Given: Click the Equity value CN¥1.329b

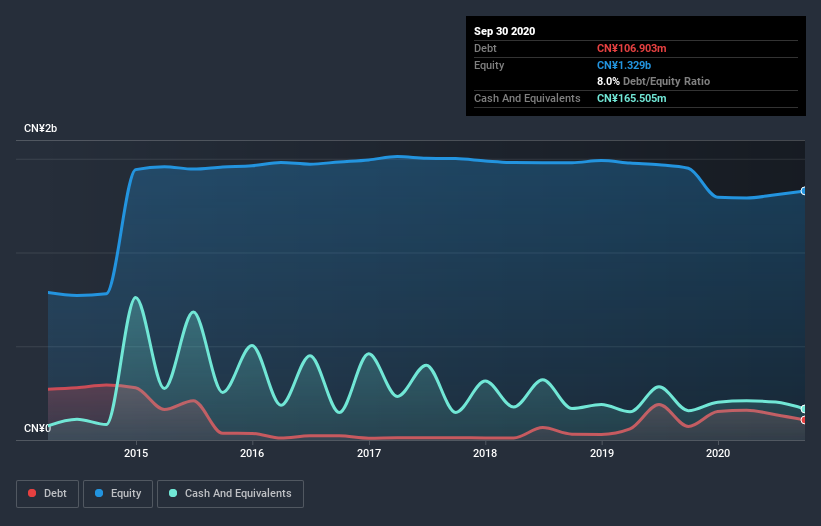Looking at the screenshot, I should pos(624,65).
